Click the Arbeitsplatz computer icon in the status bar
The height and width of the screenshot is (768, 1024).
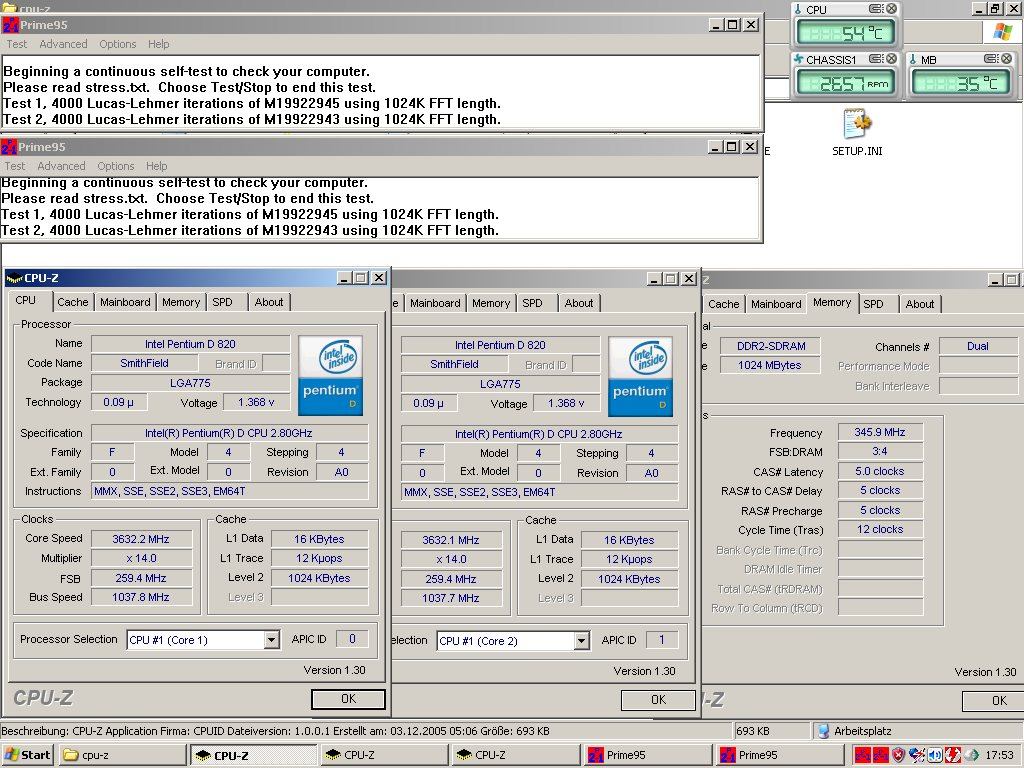pyautogui.click(x=824, y=731)
